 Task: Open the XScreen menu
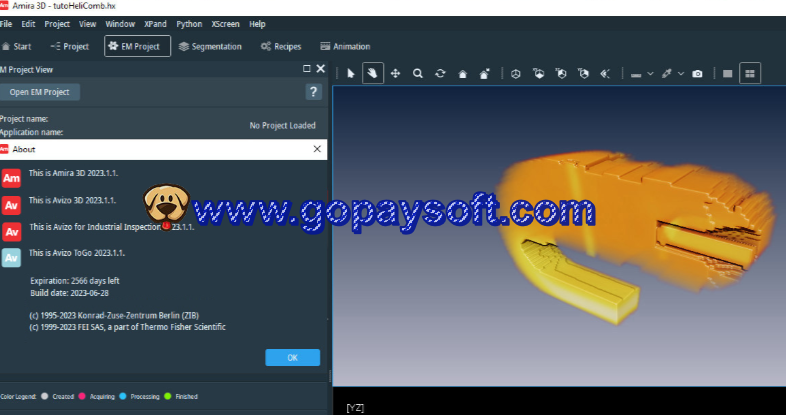[x=225, y=24]
